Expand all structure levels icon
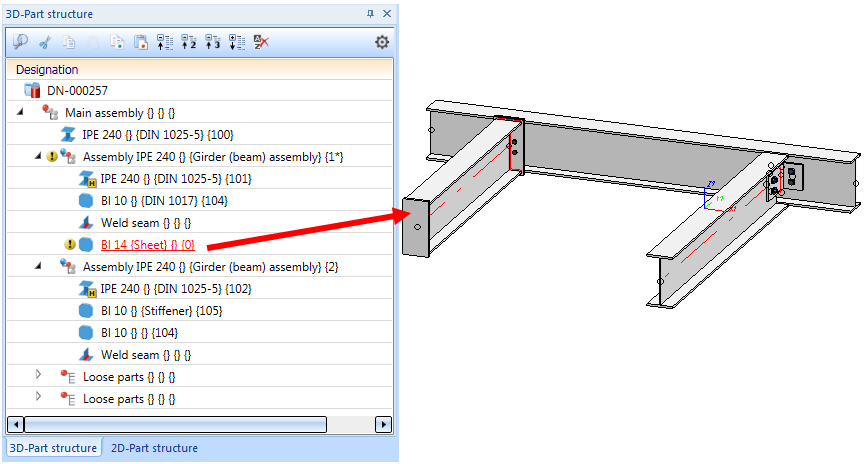This screenshot has height=464, width=866. pyautogui.click(x=237, y=42)
